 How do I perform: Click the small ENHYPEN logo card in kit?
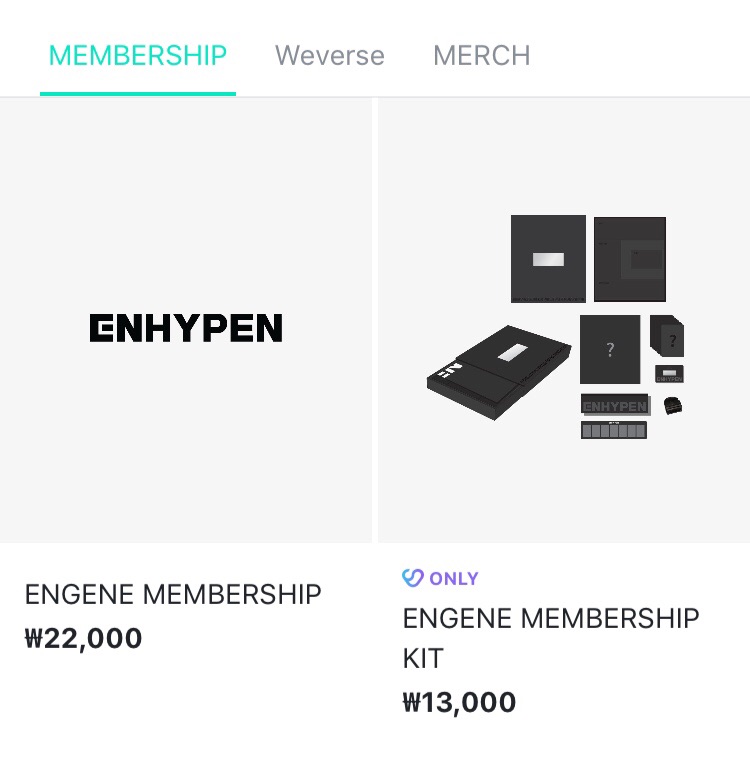coord(670,374)
